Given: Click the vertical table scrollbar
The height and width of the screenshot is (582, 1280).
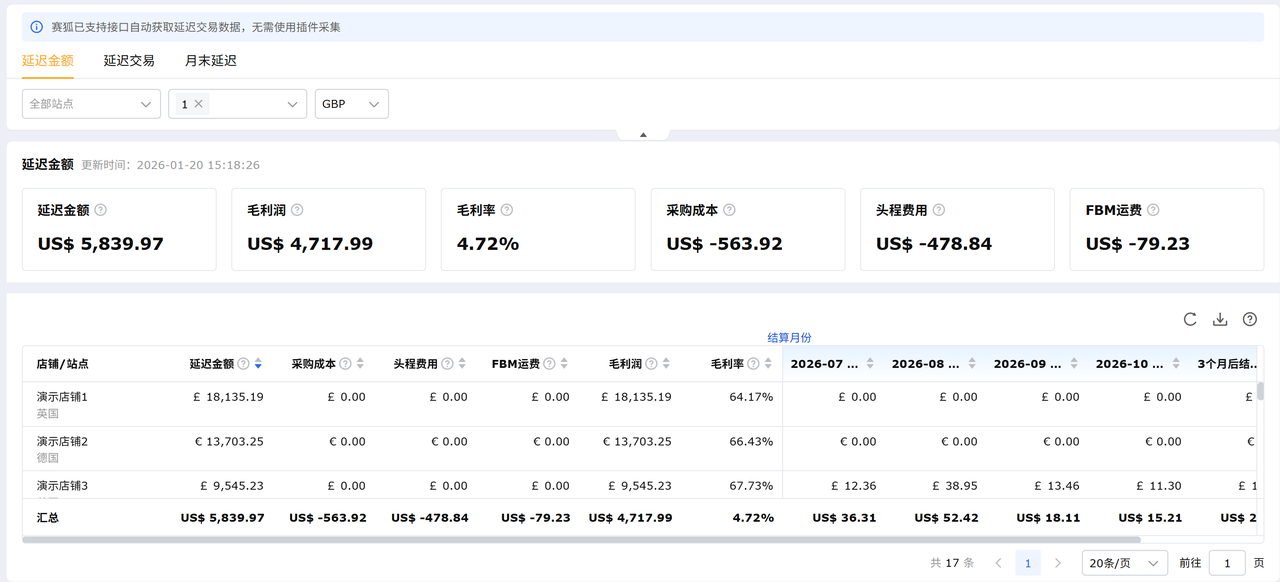Looking at the screenshot, I should pyautogui.click(x=1260, y=391).
